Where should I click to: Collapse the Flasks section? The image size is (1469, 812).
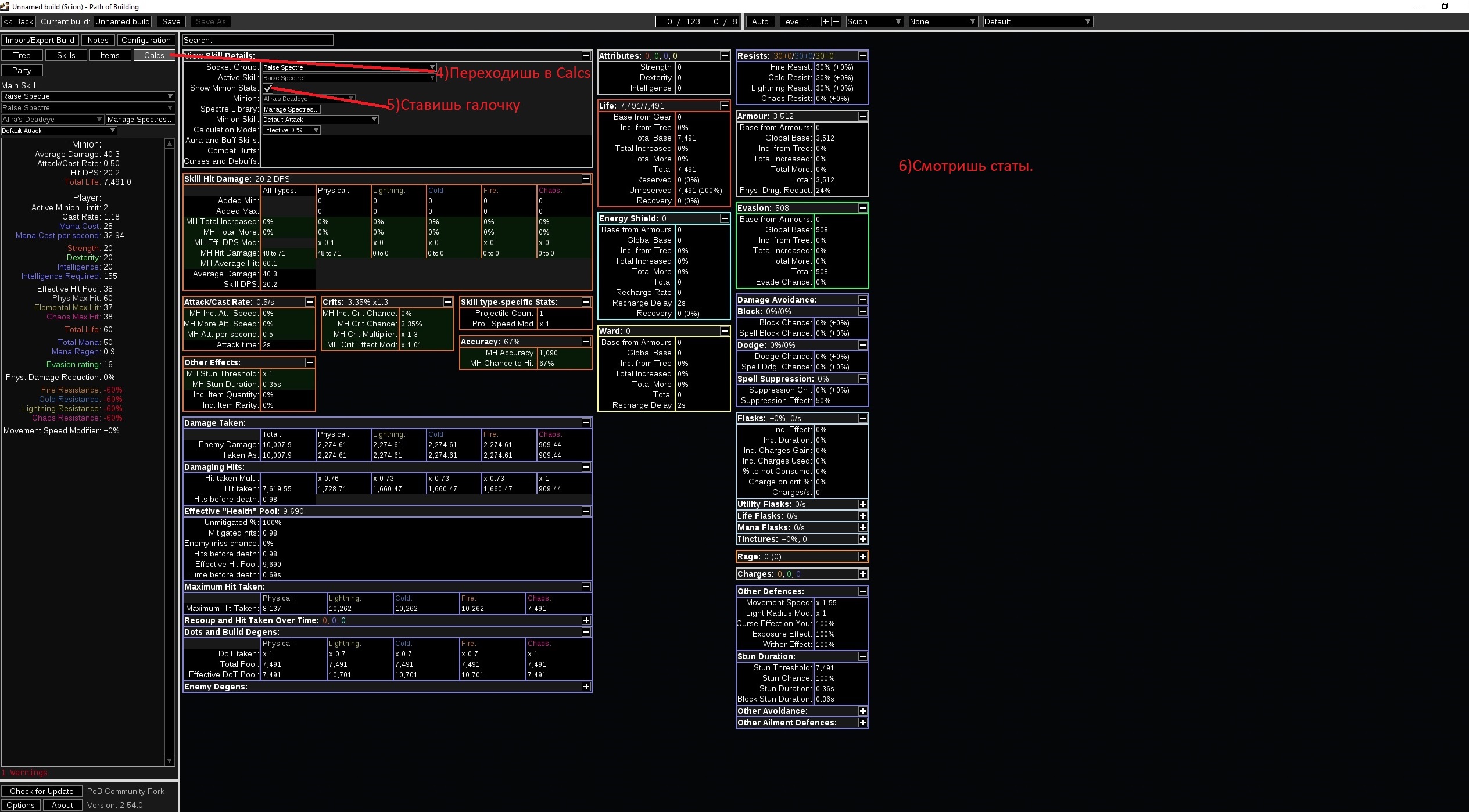[862, 418]
